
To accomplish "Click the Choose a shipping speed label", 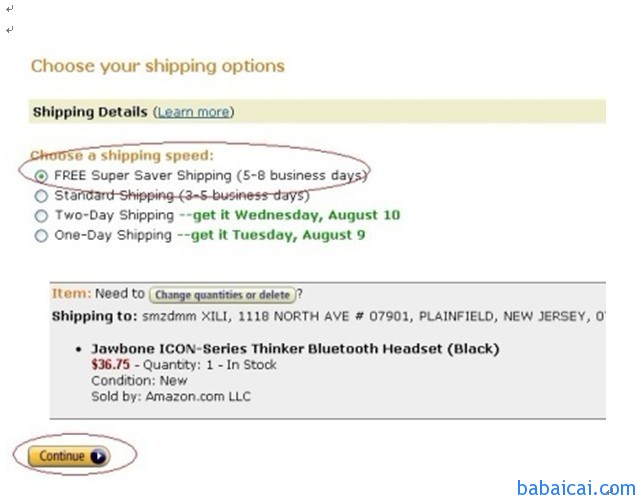I will (122, 156).
